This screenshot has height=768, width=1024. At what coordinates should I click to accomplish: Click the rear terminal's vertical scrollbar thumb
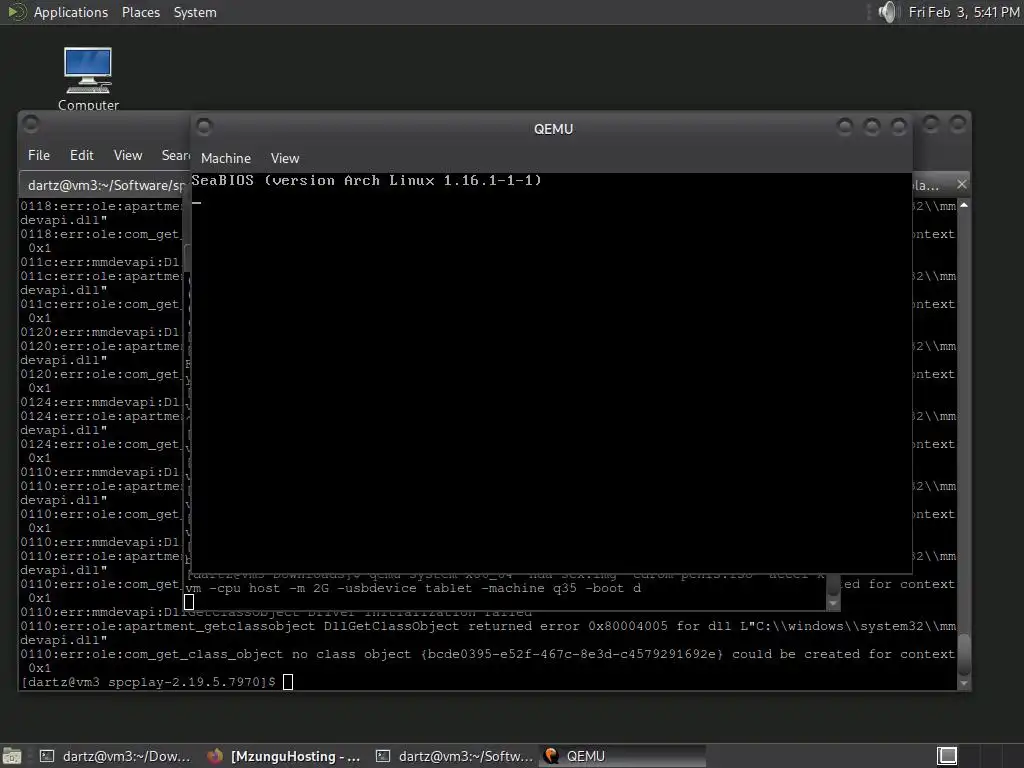point(964,654)
